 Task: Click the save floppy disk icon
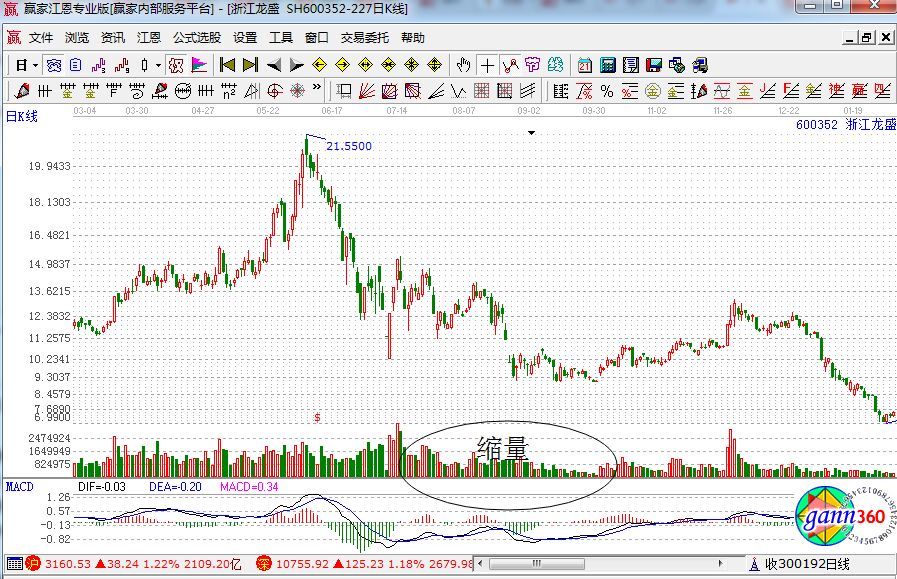654,65
